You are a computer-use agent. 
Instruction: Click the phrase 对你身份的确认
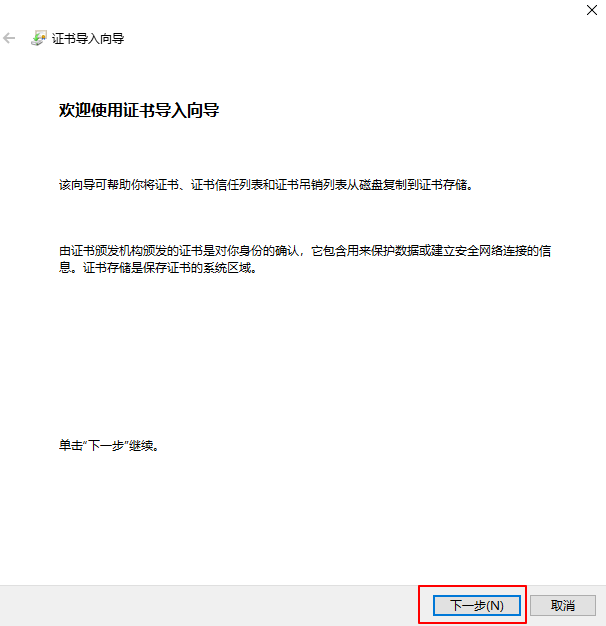coord(260,251)
